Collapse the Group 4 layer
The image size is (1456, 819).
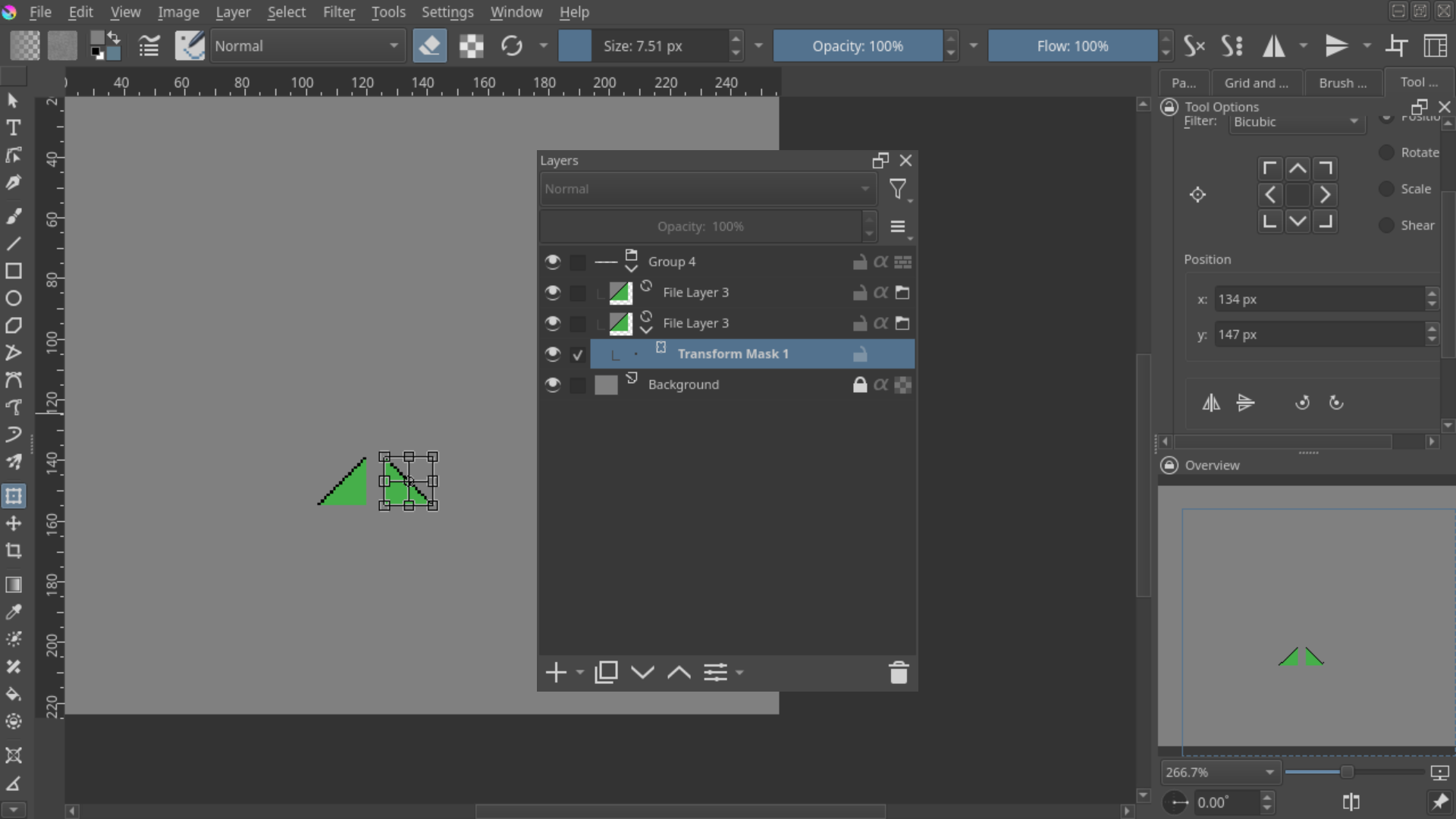[x=631, y=268]
